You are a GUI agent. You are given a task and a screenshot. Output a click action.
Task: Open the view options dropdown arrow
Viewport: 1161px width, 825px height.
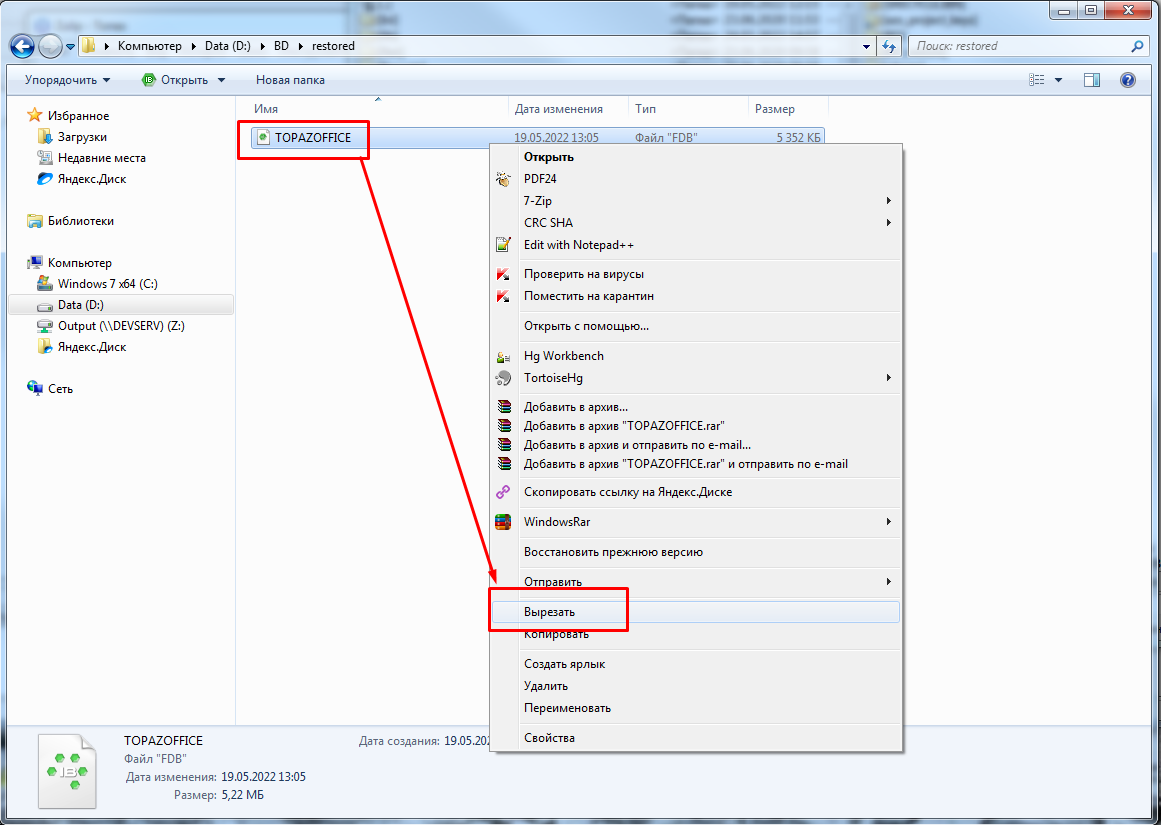pos(1058,80)
